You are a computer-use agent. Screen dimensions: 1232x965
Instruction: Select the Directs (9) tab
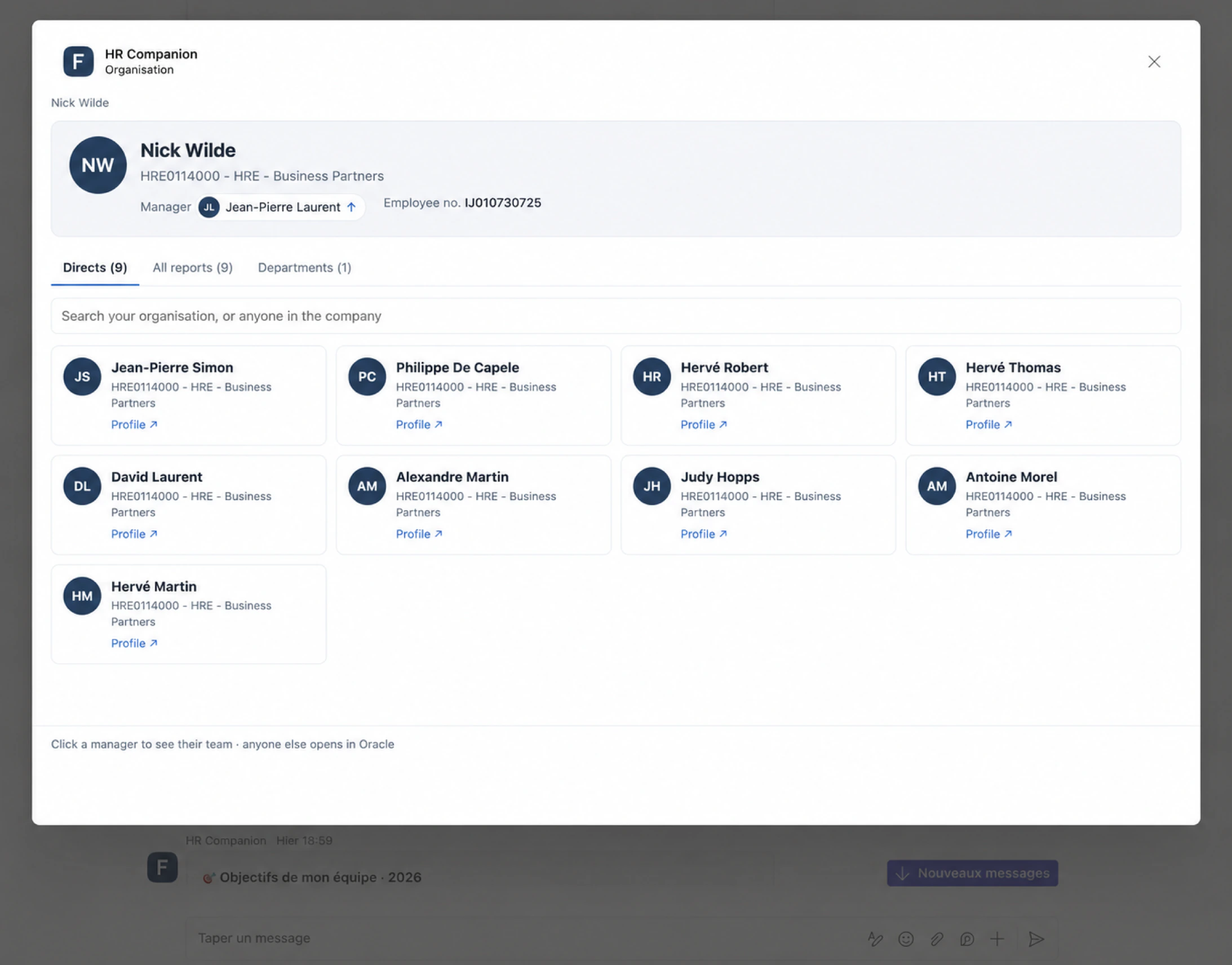(95, 268)
